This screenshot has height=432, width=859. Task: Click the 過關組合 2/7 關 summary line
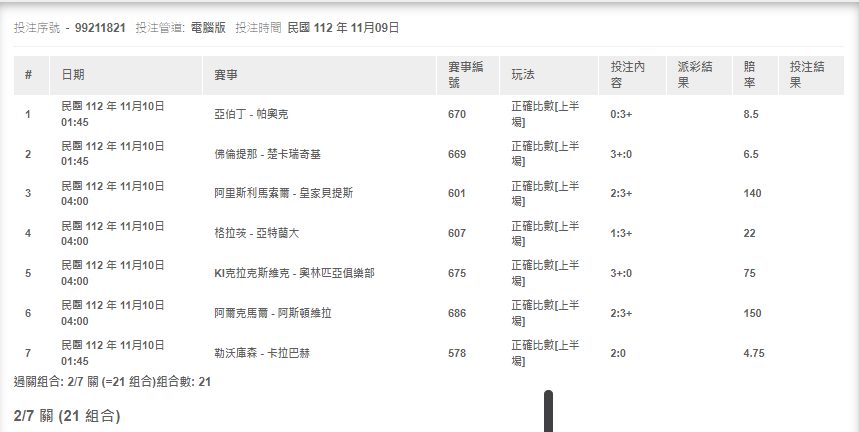pyautogui.click(x=112, y=382)
